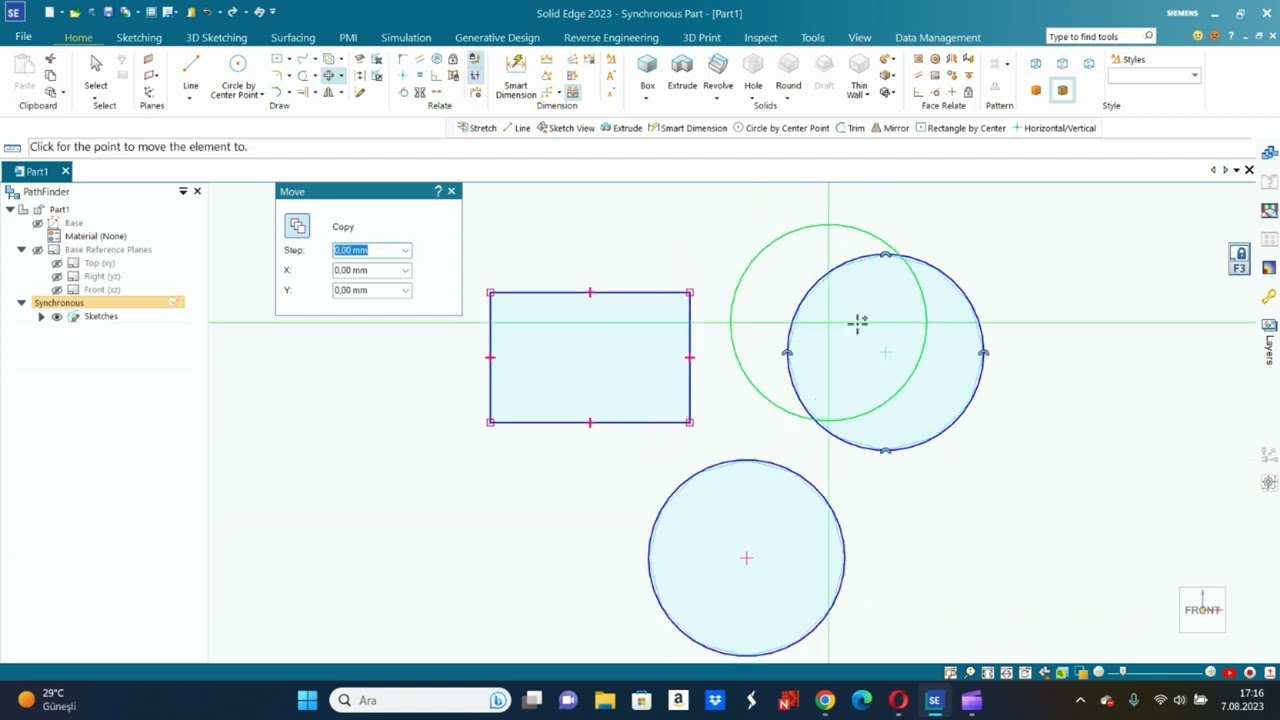Image resolution: width=1280 pixels, height=720 pixels.
Task: Show the Top (xy) reference plane
Action: 57,263
